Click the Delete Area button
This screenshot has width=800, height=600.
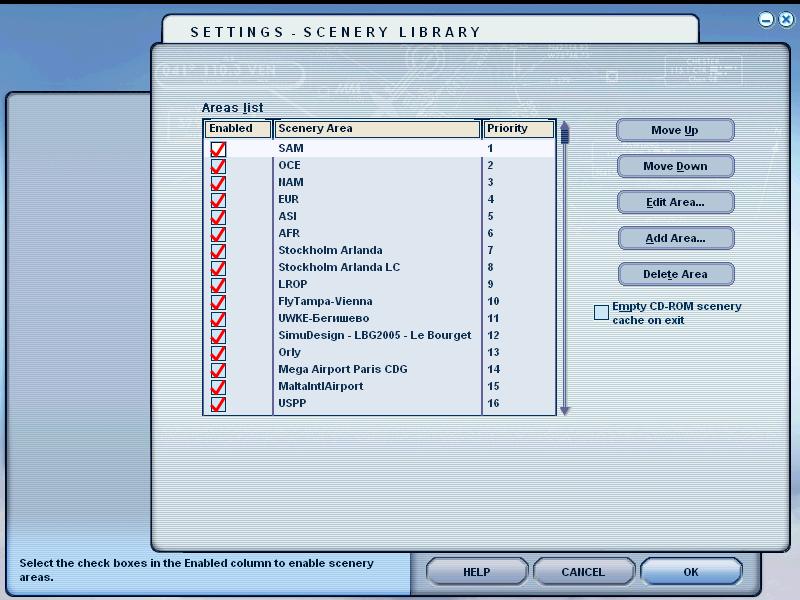tap(676, 274)
